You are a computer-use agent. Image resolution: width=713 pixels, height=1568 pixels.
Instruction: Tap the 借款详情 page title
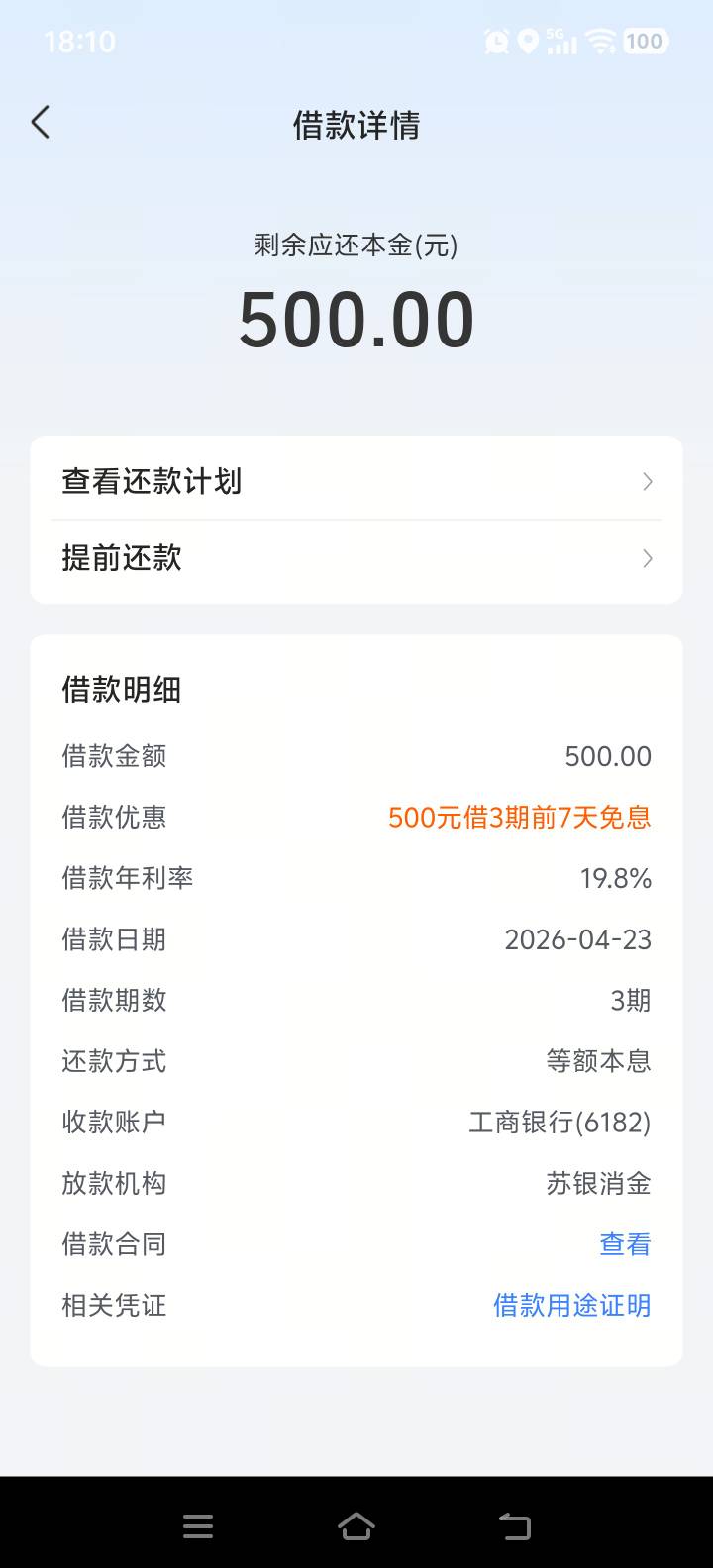click(356, 125)
